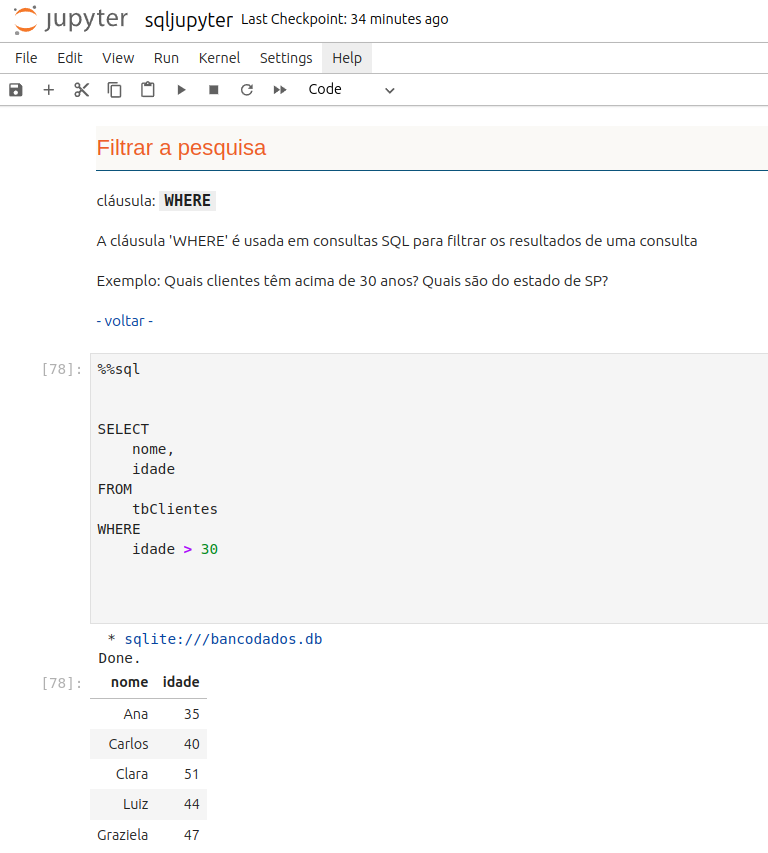Image resolution: width=768 pixels, height=853 pixels.
Task: Open the View menu
Action: (118, 58)
